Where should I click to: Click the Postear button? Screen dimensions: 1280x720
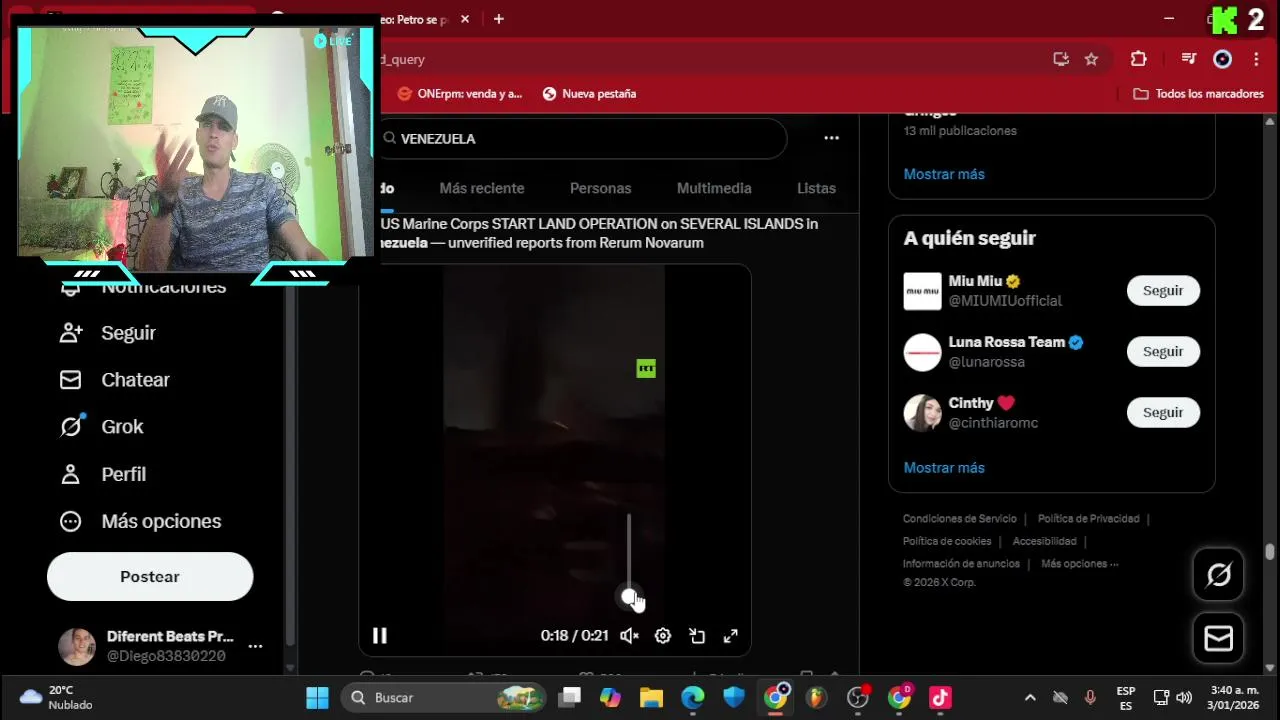click(x=150, y=577)
